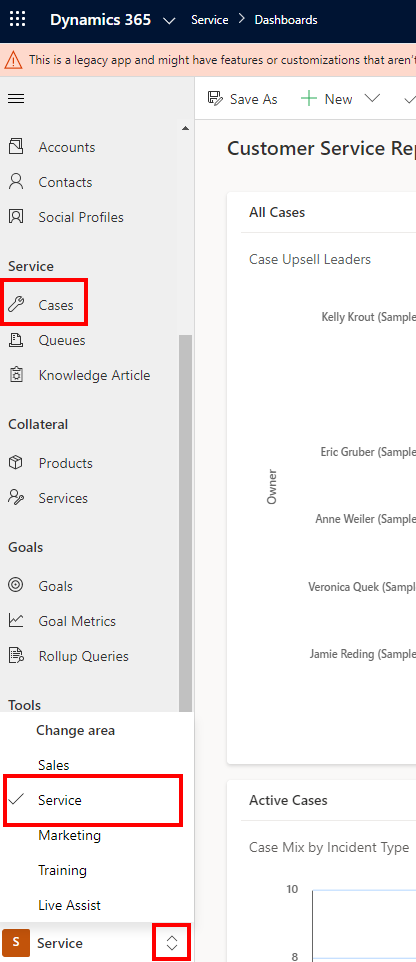This screenshot has height=962, width=416.
Task: Click the Dynamics 365 title
Action: coord(101,20)
